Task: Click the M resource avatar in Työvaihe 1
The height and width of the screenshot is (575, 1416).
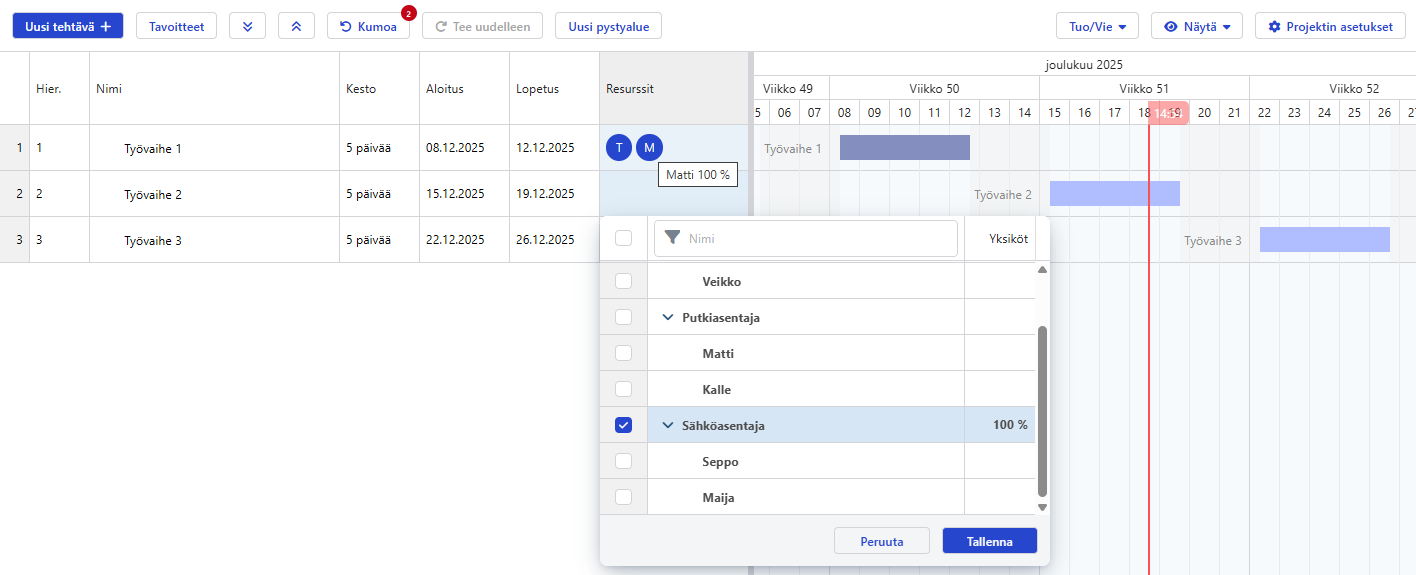Action: (650, 148)
